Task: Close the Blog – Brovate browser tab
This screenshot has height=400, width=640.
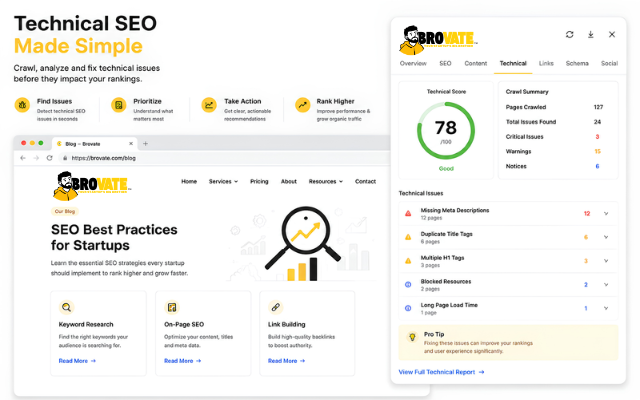Action: pos(131,144)
